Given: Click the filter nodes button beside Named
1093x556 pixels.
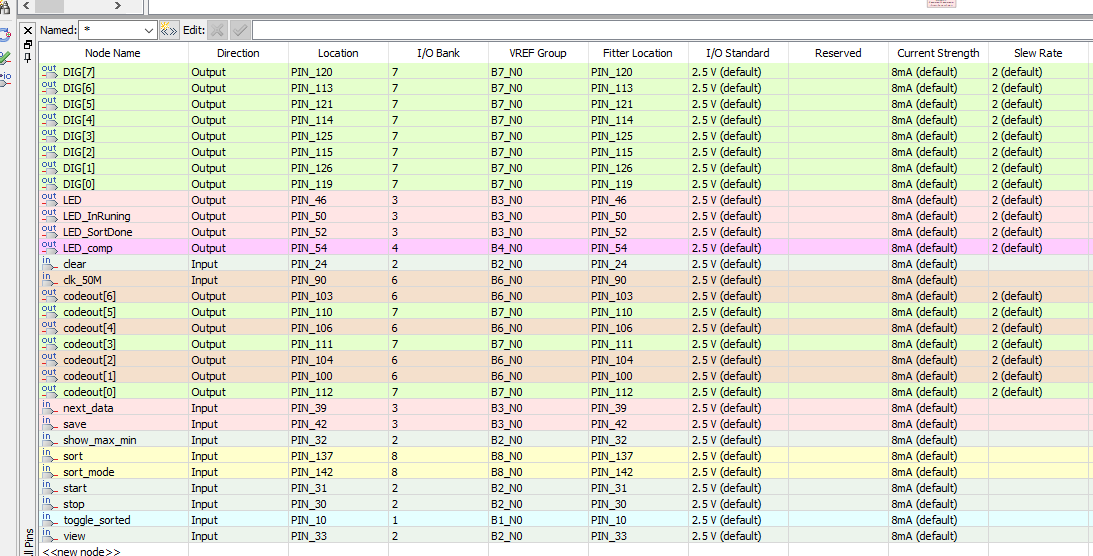Looking at the screenshot, I should (x=169, y=30).
